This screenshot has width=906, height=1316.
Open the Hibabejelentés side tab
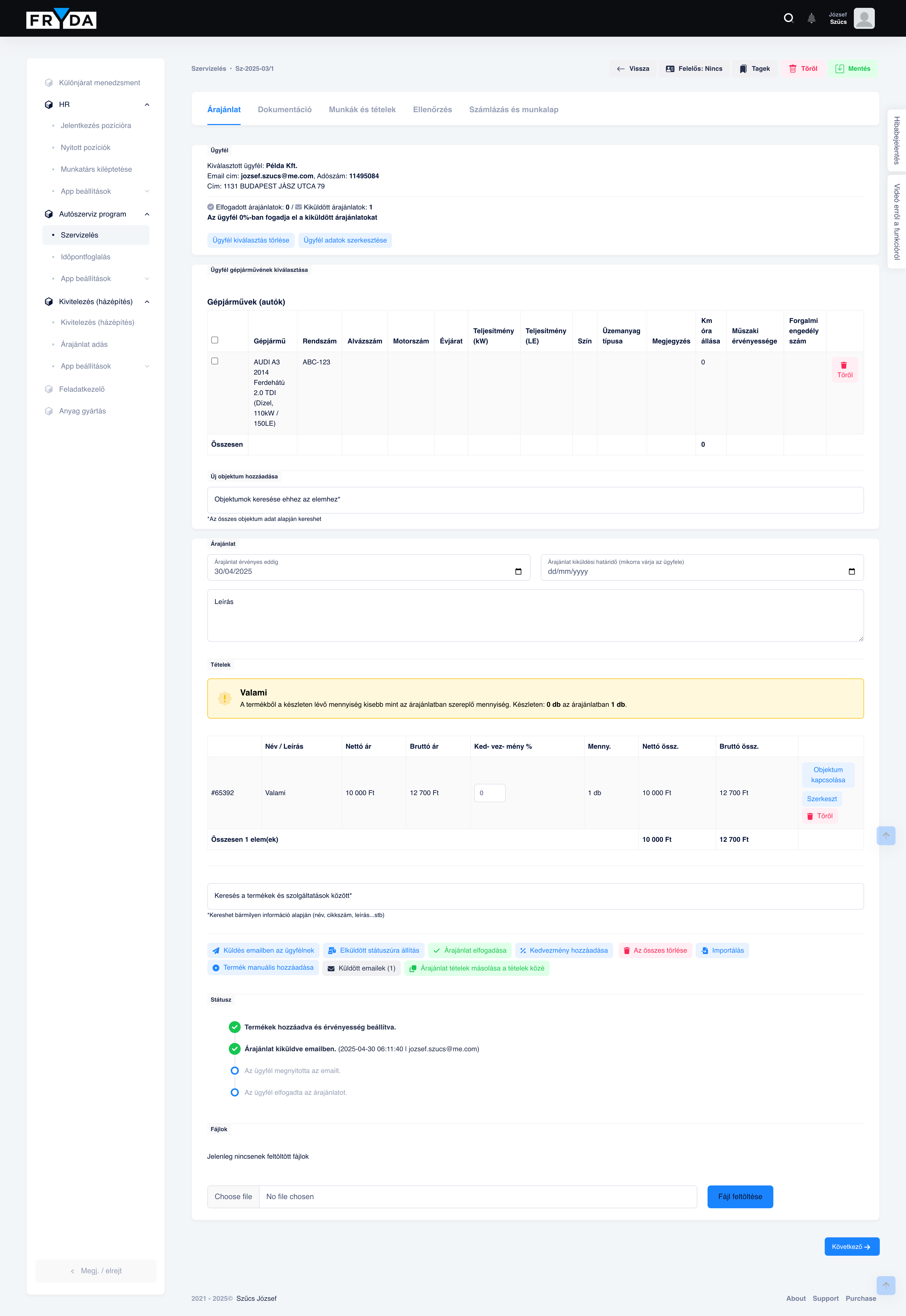pyautogui.click(x=896, y=140)
